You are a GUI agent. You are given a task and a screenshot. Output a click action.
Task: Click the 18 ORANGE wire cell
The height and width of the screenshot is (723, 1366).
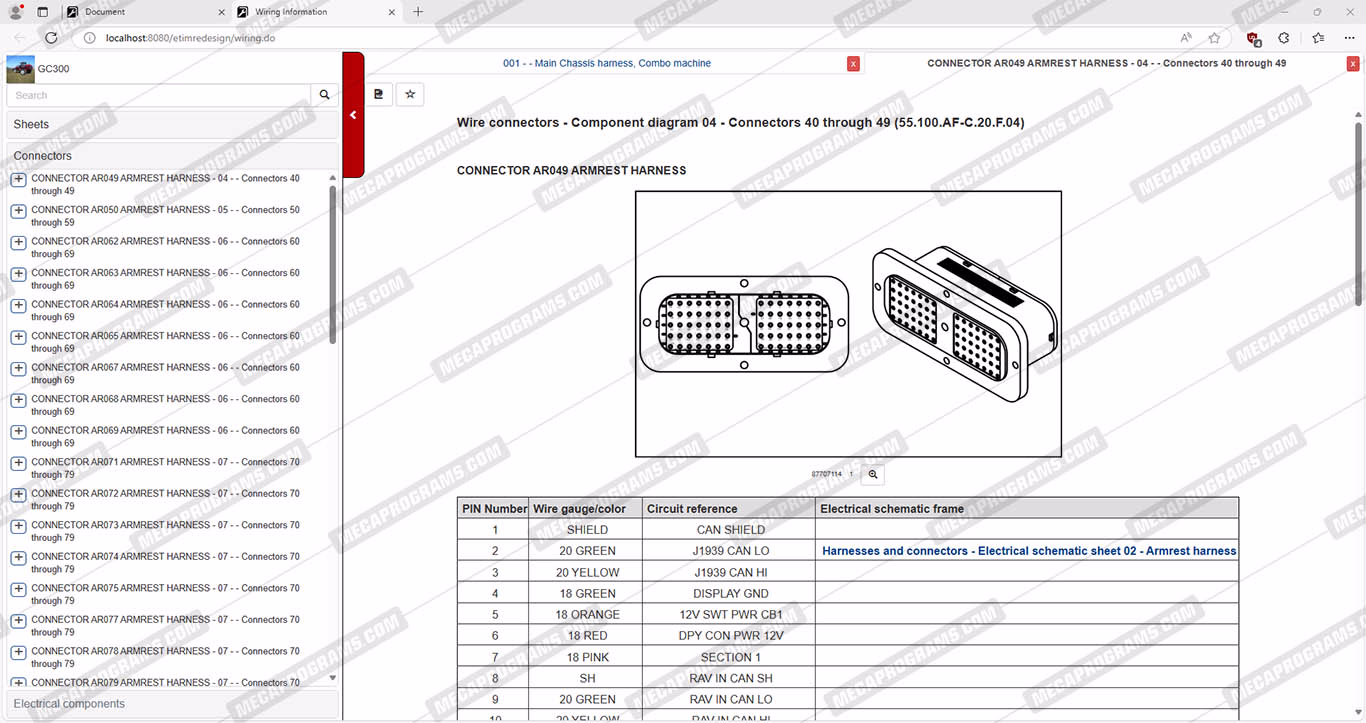pyautogui.click(x=587, y=615)
